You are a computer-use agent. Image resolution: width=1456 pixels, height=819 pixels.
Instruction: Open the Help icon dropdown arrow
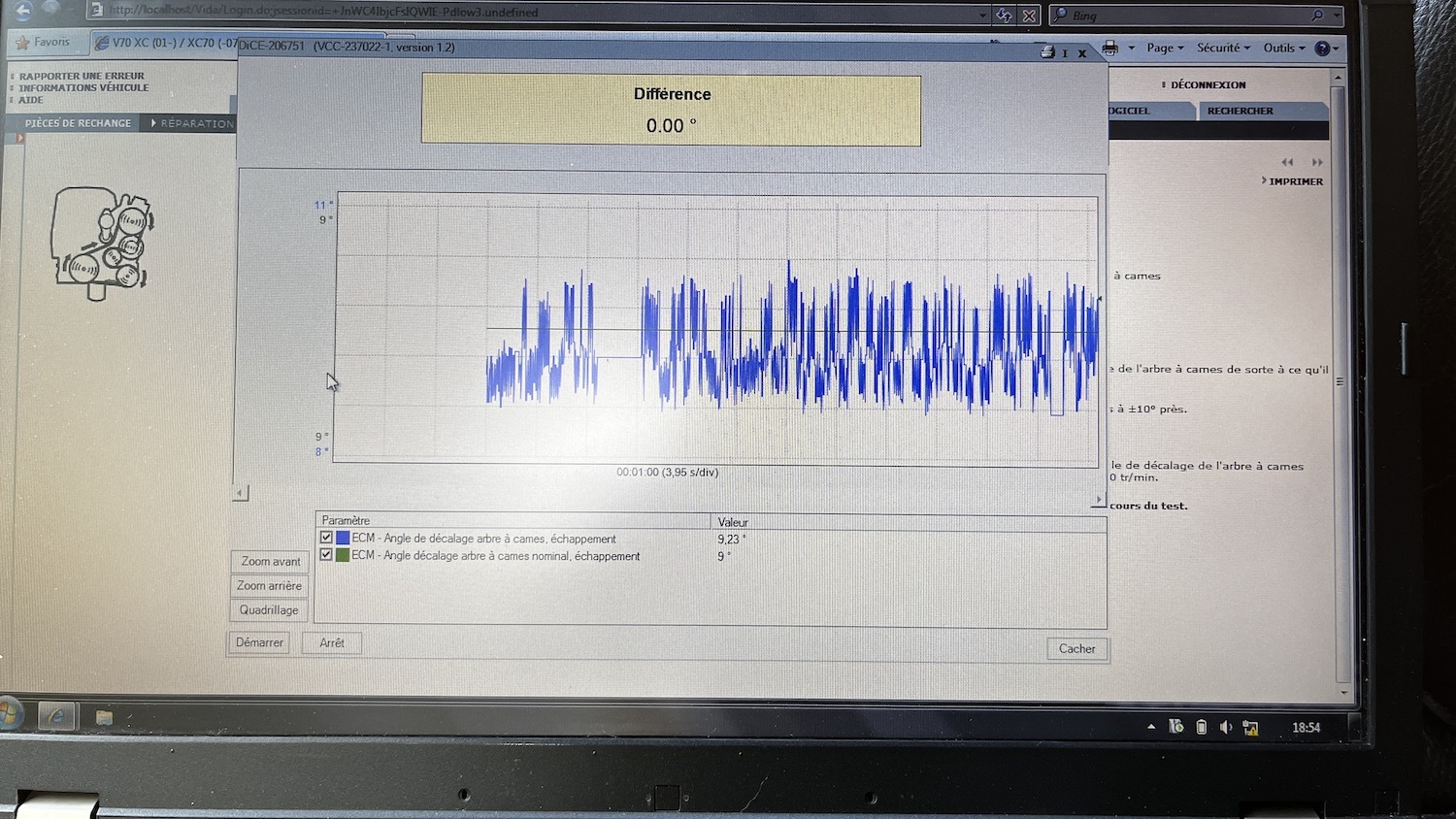1337,48
